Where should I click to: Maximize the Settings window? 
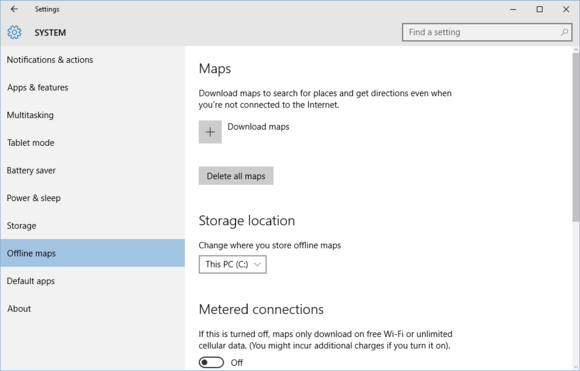click(540, 9)
